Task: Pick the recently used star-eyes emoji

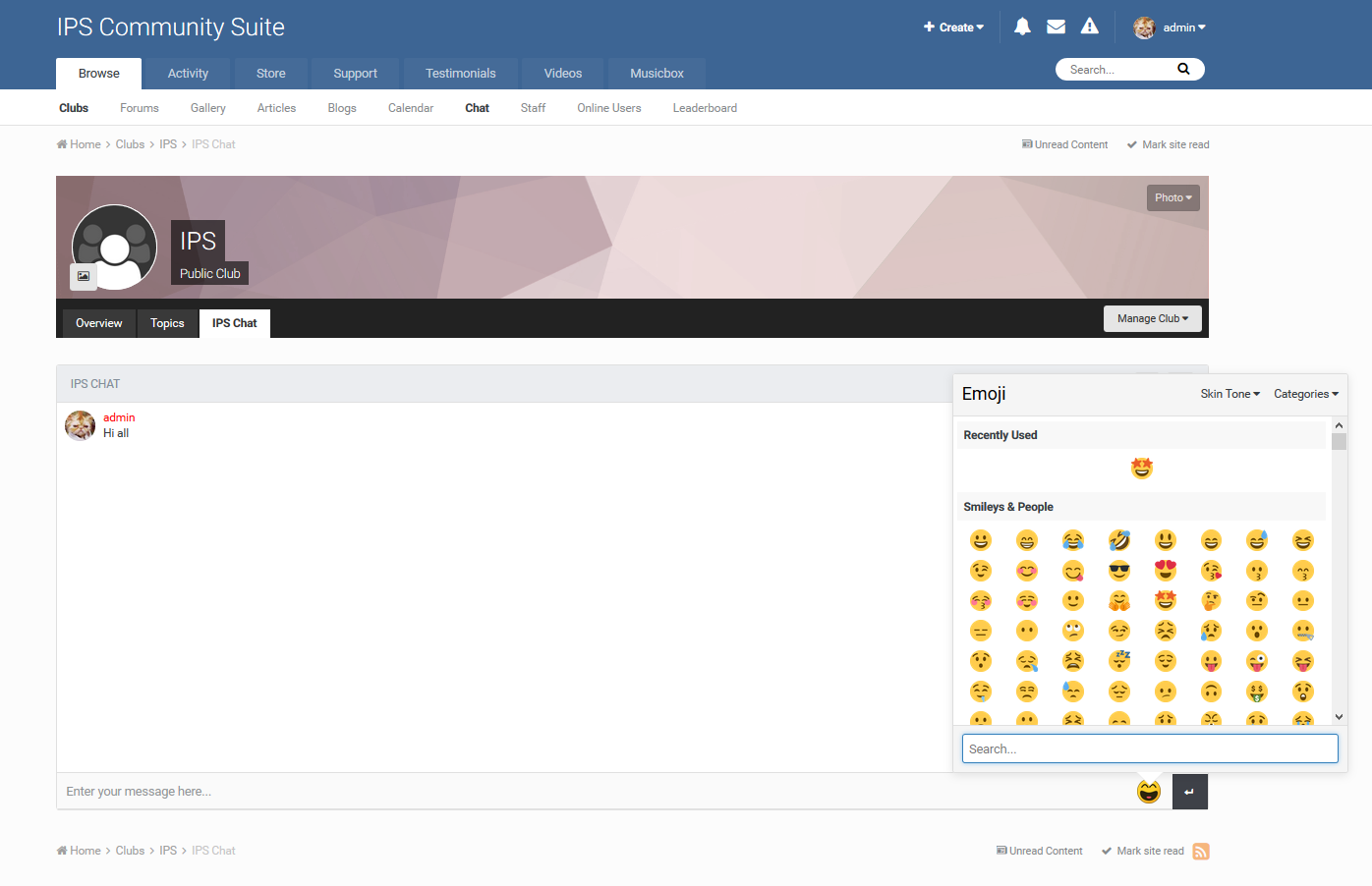Action: tap(1142, 469)
